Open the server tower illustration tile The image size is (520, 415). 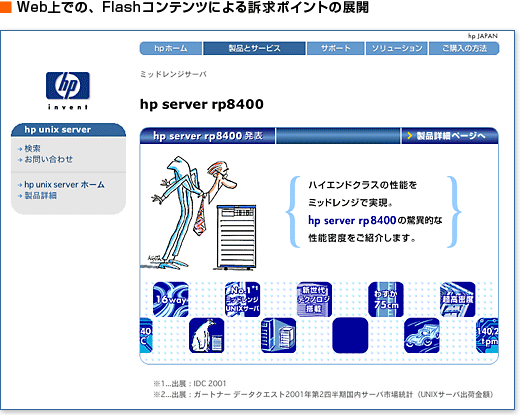278,335
